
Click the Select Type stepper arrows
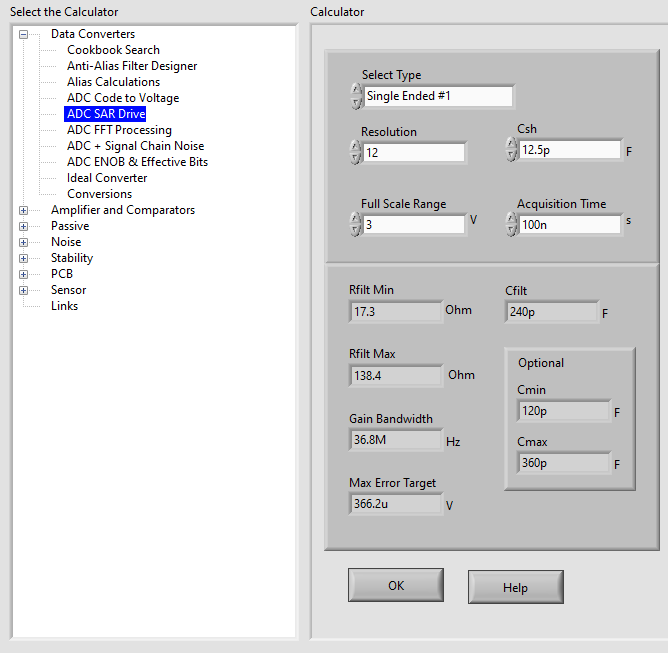[356, 96]
